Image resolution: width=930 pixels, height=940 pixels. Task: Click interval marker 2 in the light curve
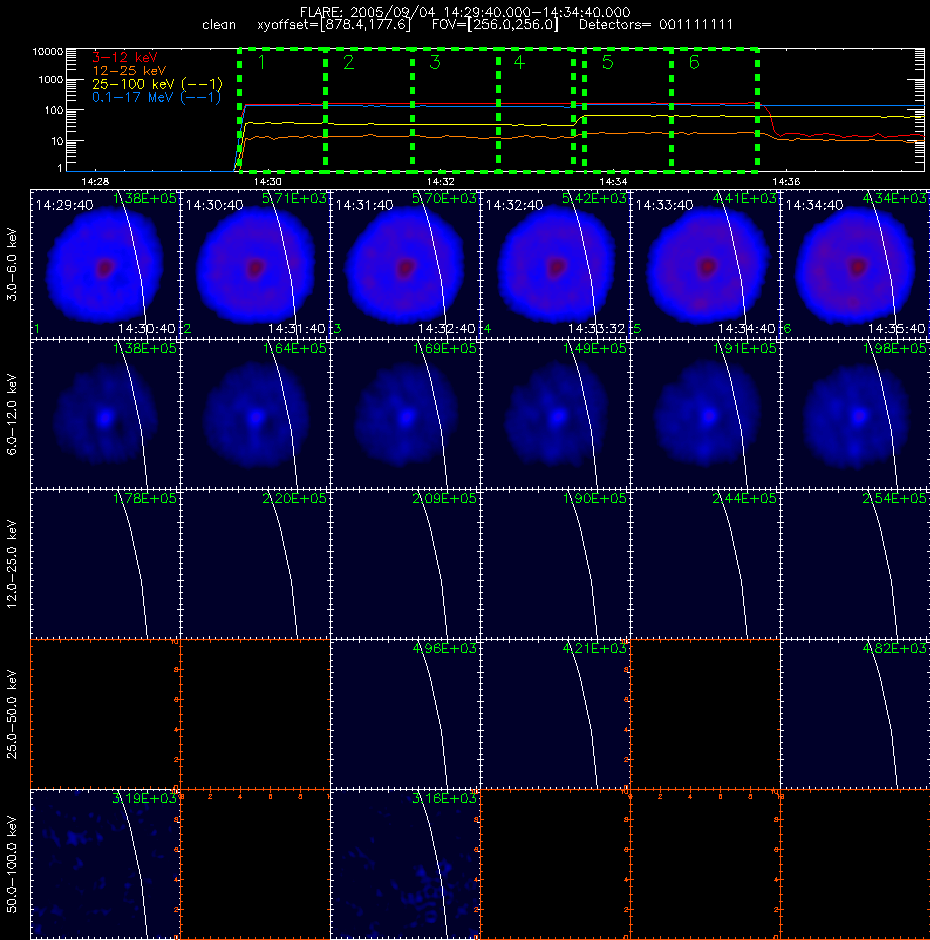(x=348, y=62)
